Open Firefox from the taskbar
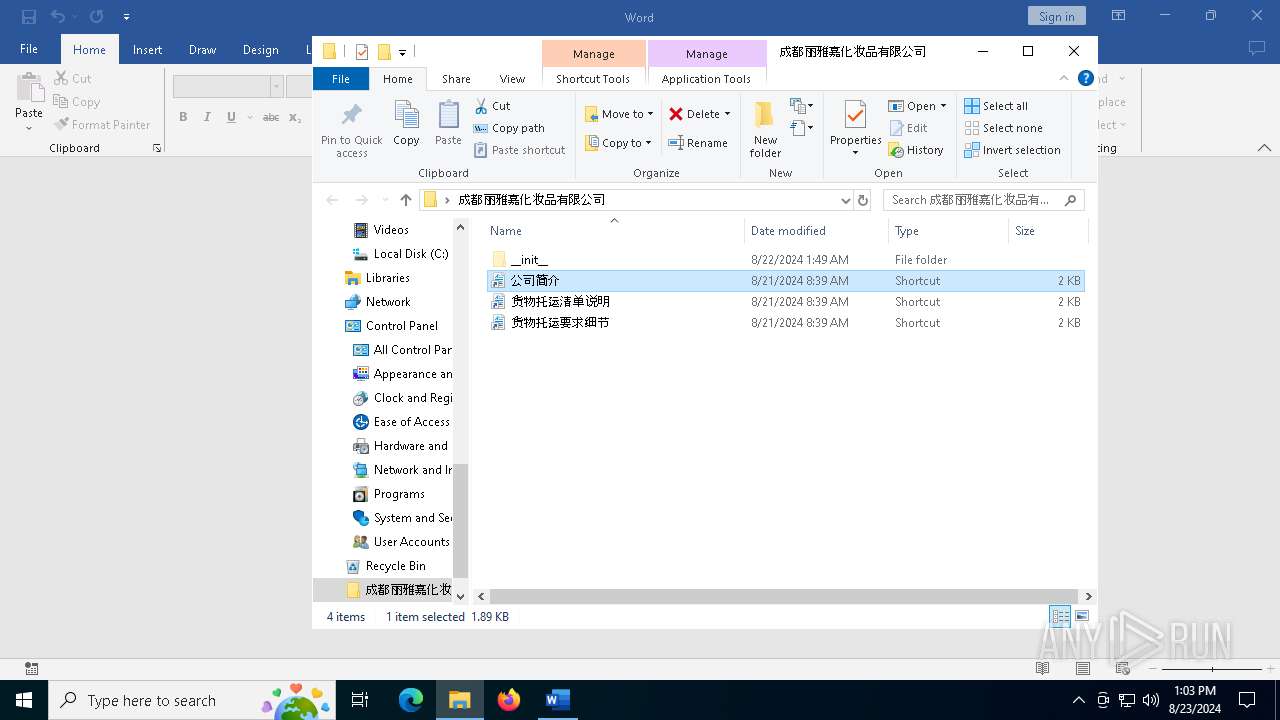The height and width of the screenshot is (720, 1280). pos(508,700)
